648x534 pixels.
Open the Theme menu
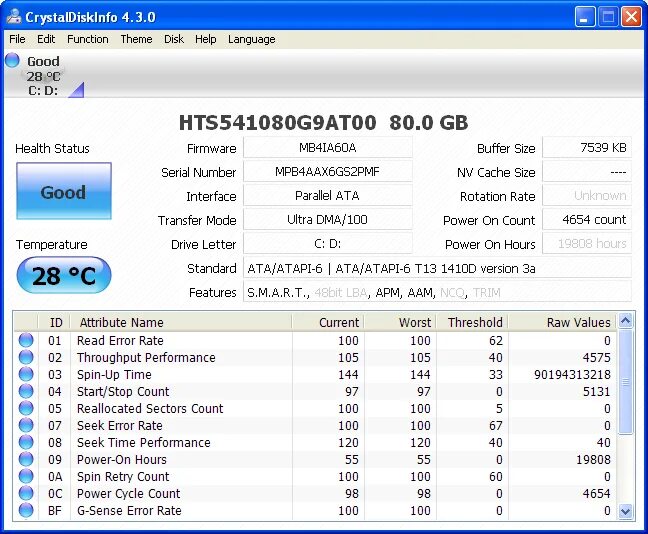tap(136, 39)
